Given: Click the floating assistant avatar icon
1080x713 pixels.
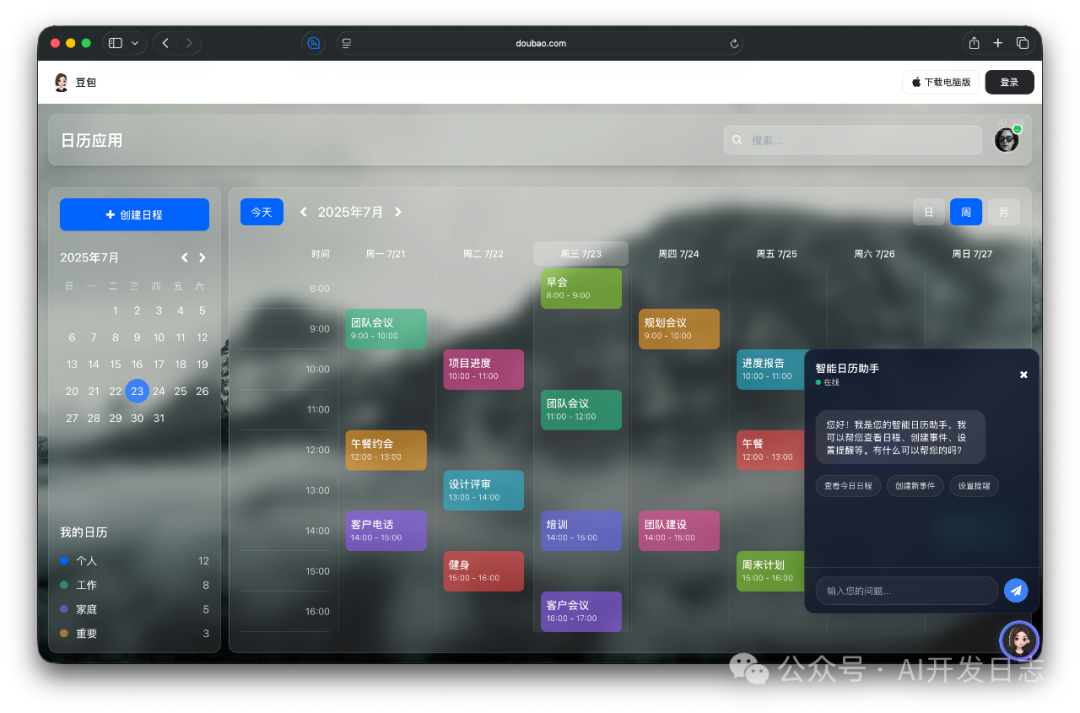Looking at the screenshot, I should tap(1019, 640).
